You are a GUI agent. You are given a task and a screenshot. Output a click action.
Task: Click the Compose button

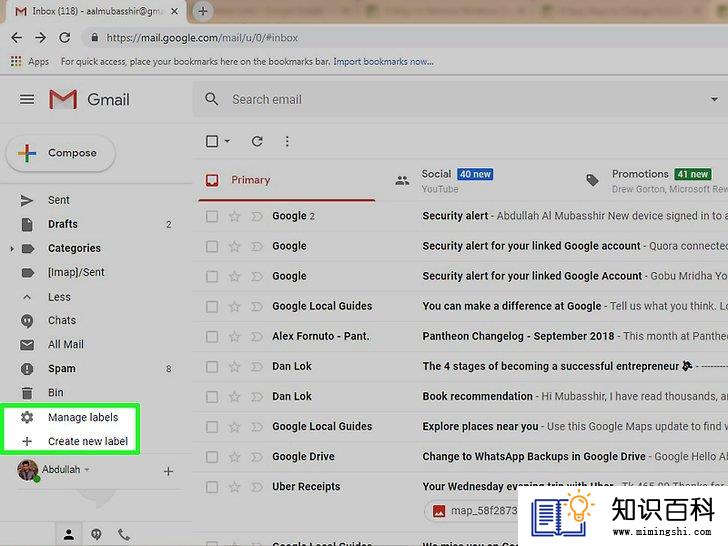pos(60,153)
